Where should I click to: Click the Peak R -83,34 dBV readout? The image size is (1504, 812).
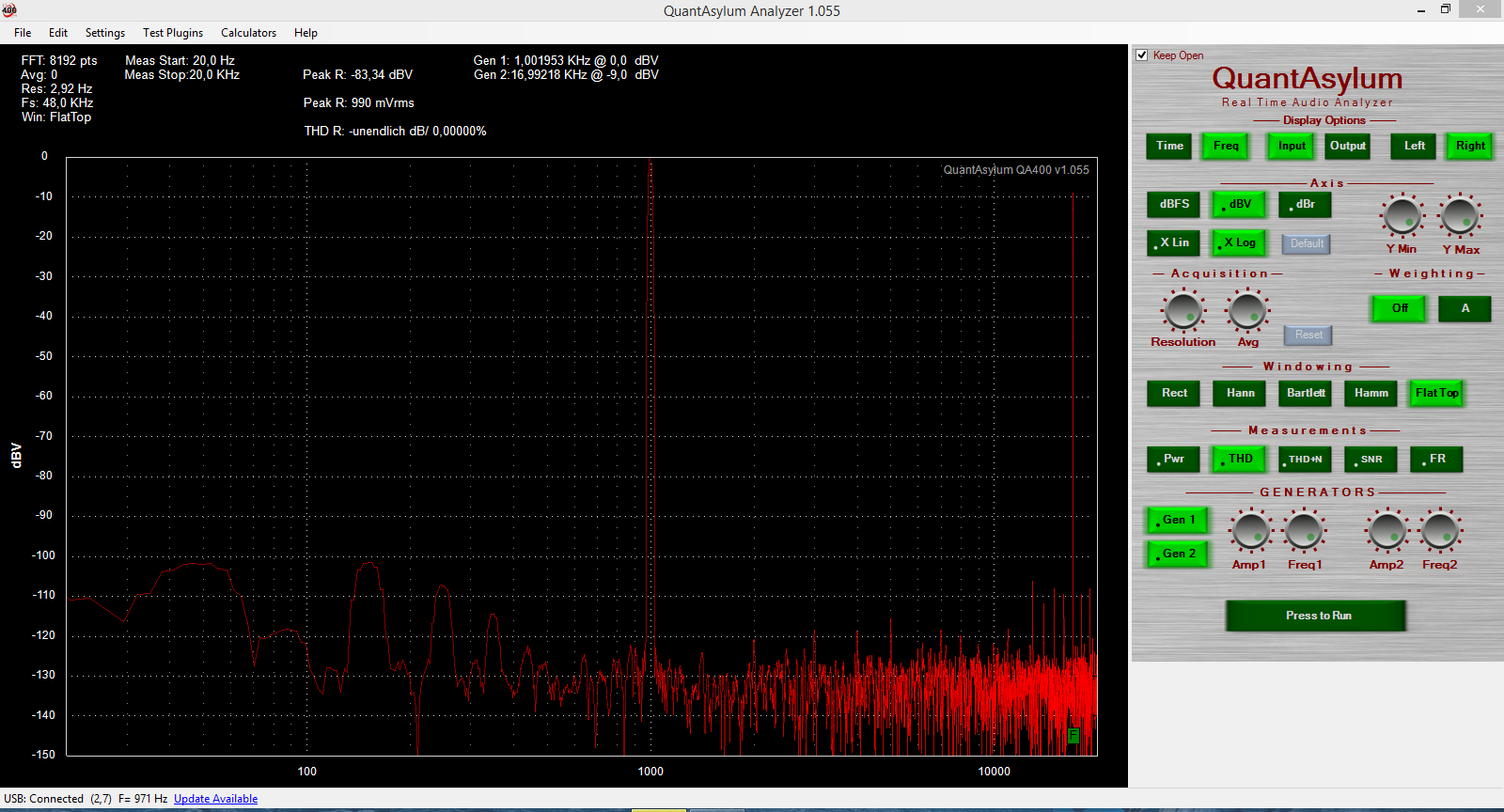[x=357, y=75]
